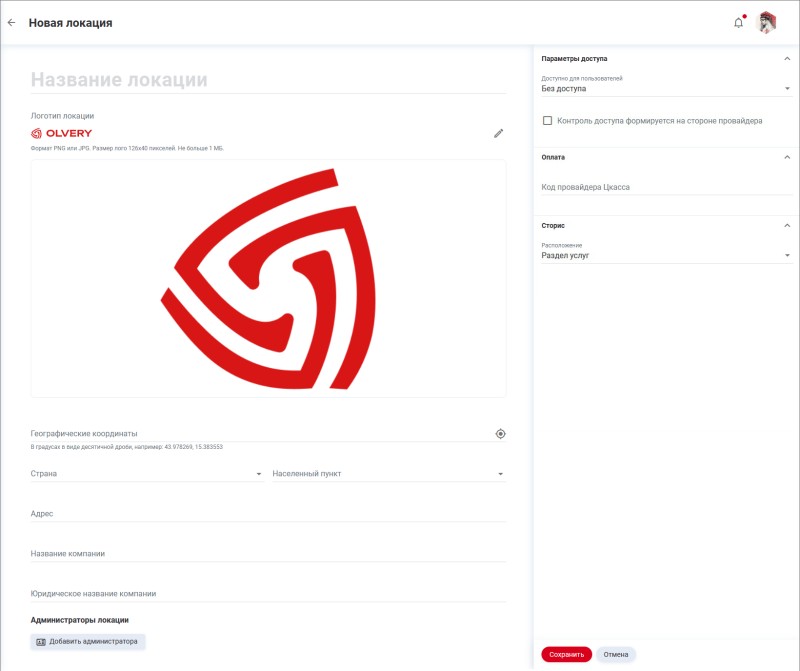Collapse the Сторис section
The height and width of the screenshot is (671, 800).
tap(787, 225)
